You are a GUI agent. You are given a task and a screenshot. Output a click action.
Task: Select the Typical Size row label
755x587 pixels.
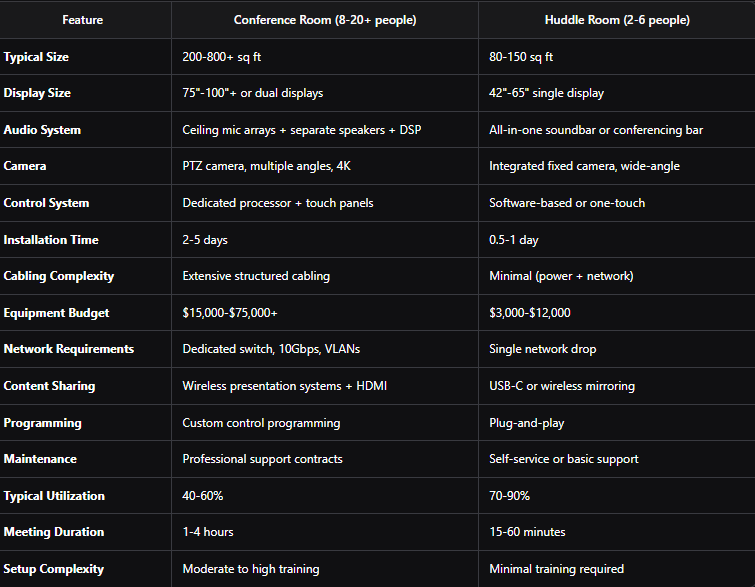(x=36, y=57)
